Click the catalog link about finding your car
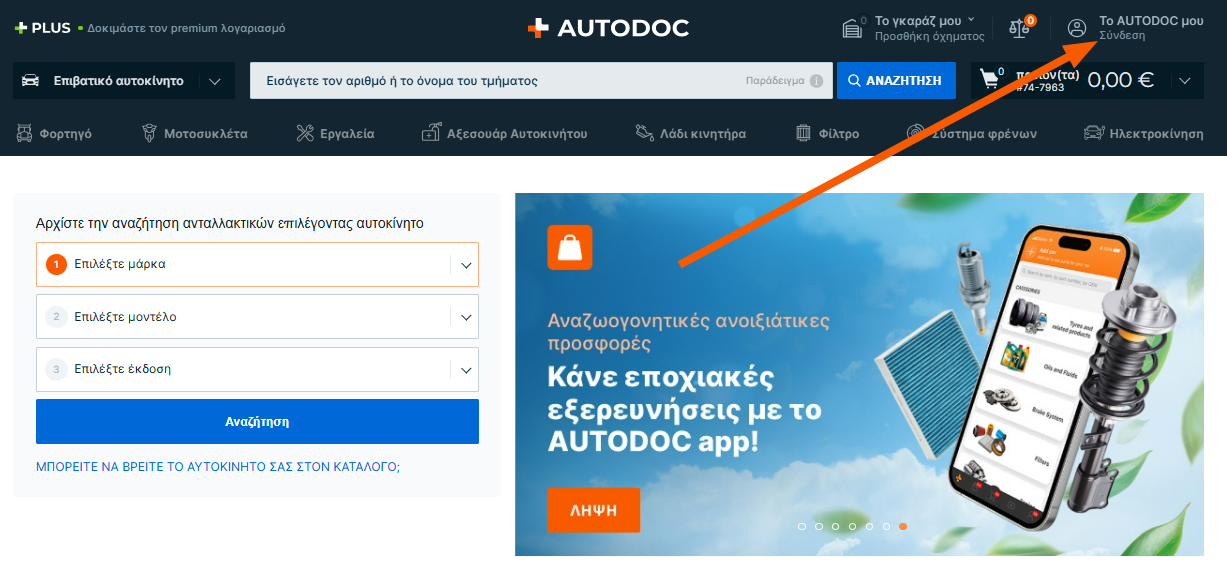This screenshot has width=1227, height=584. tap(218, 467)
